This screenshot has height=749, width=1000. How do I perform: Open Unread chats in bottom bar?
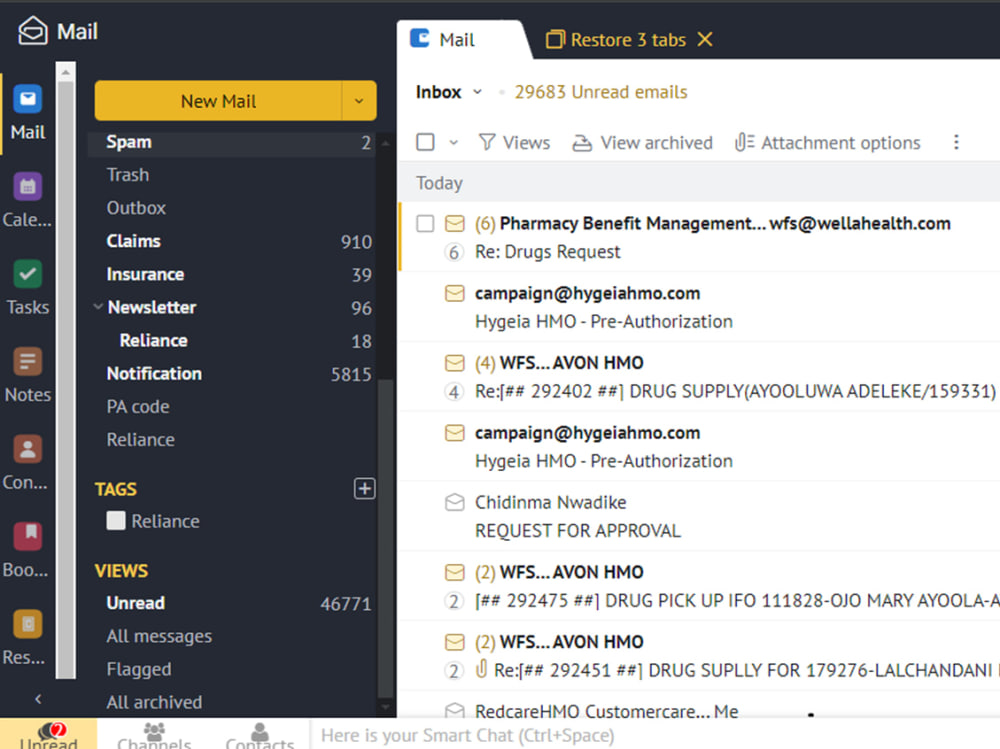[x=48, y=734]
